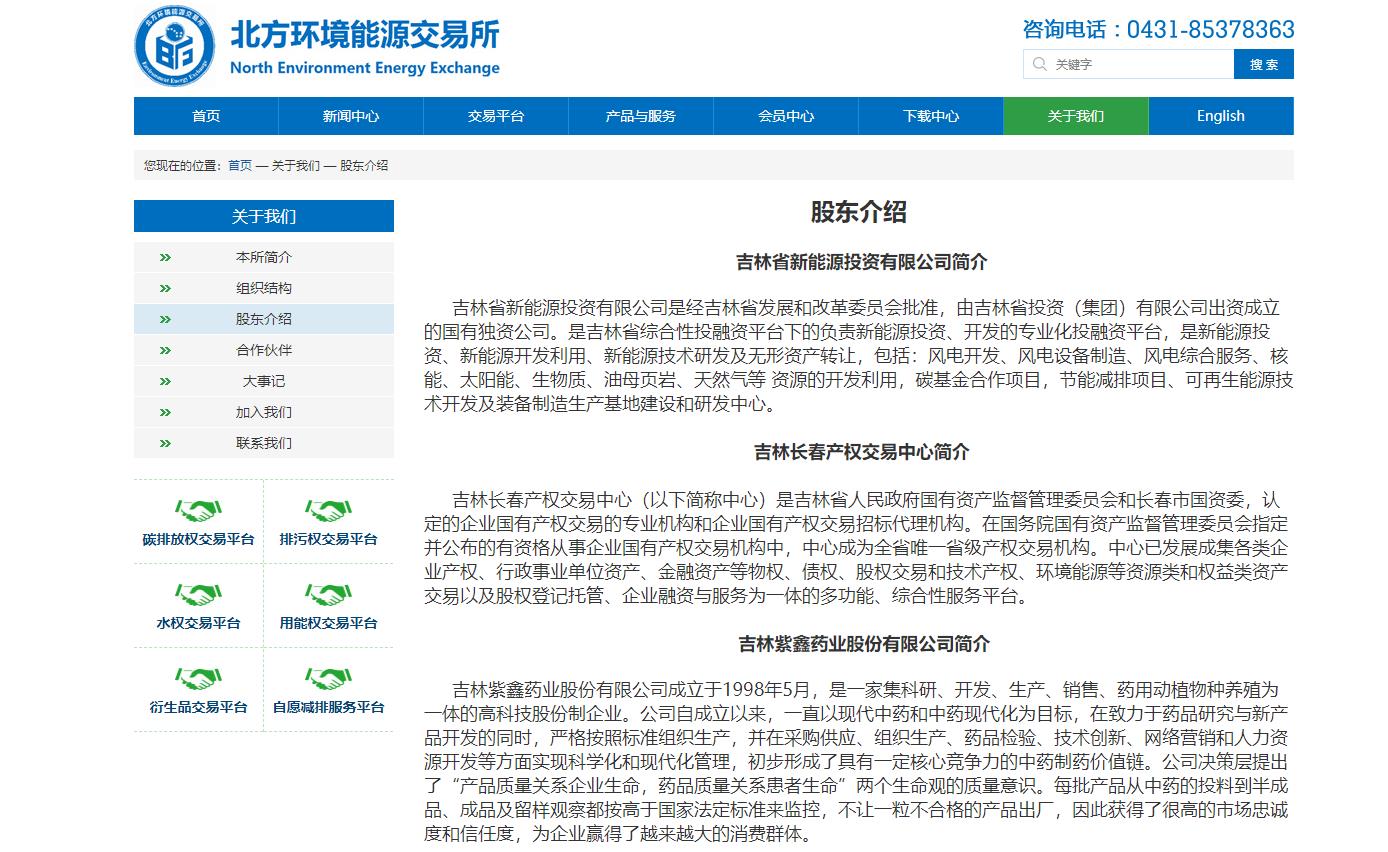The width and height of the screenshot is (1388, 852).
Task: Open the 合作伙伴 sidebar link
Action: pos(264,350)
